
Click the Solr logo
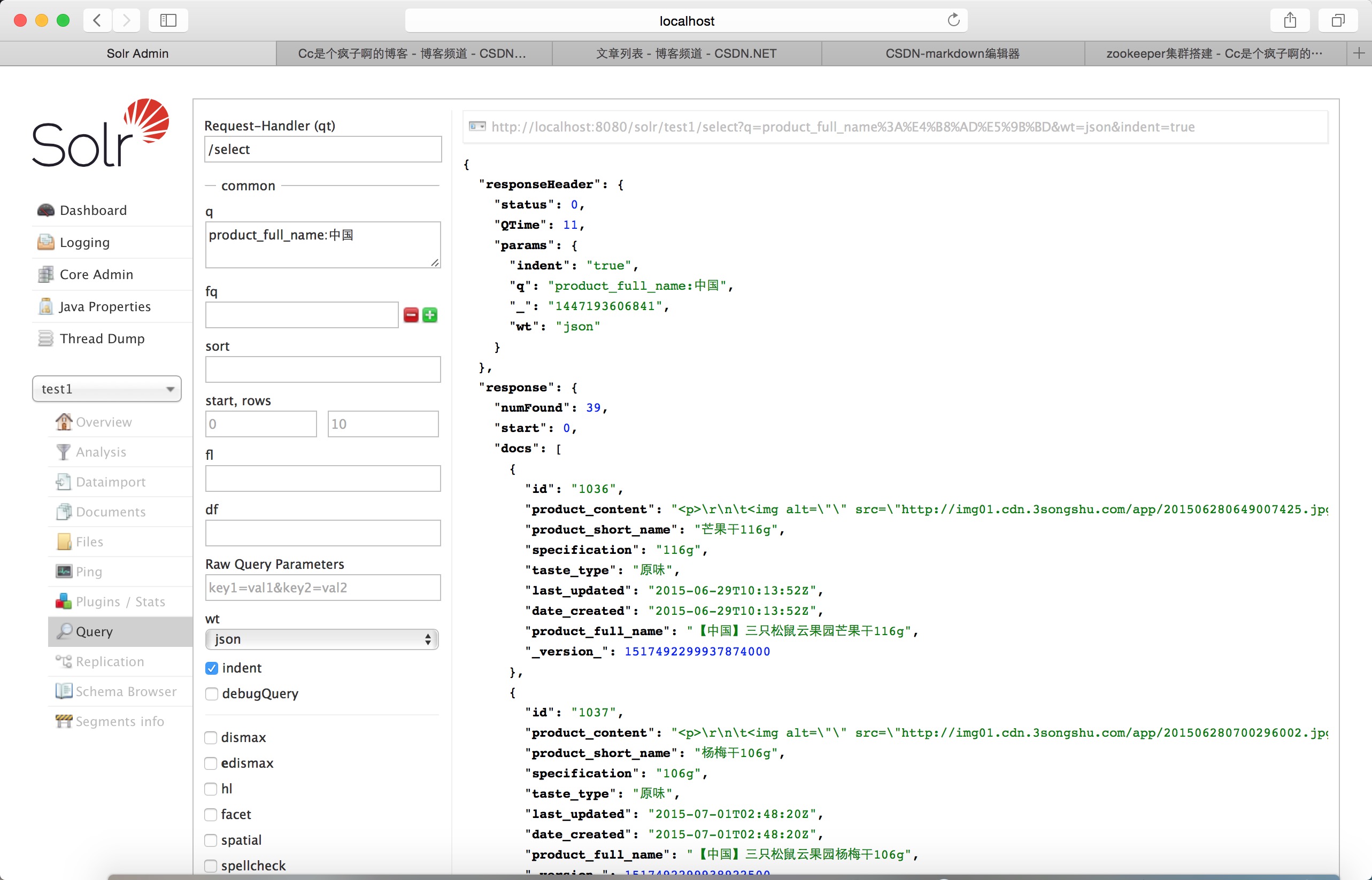pos(101,133)
